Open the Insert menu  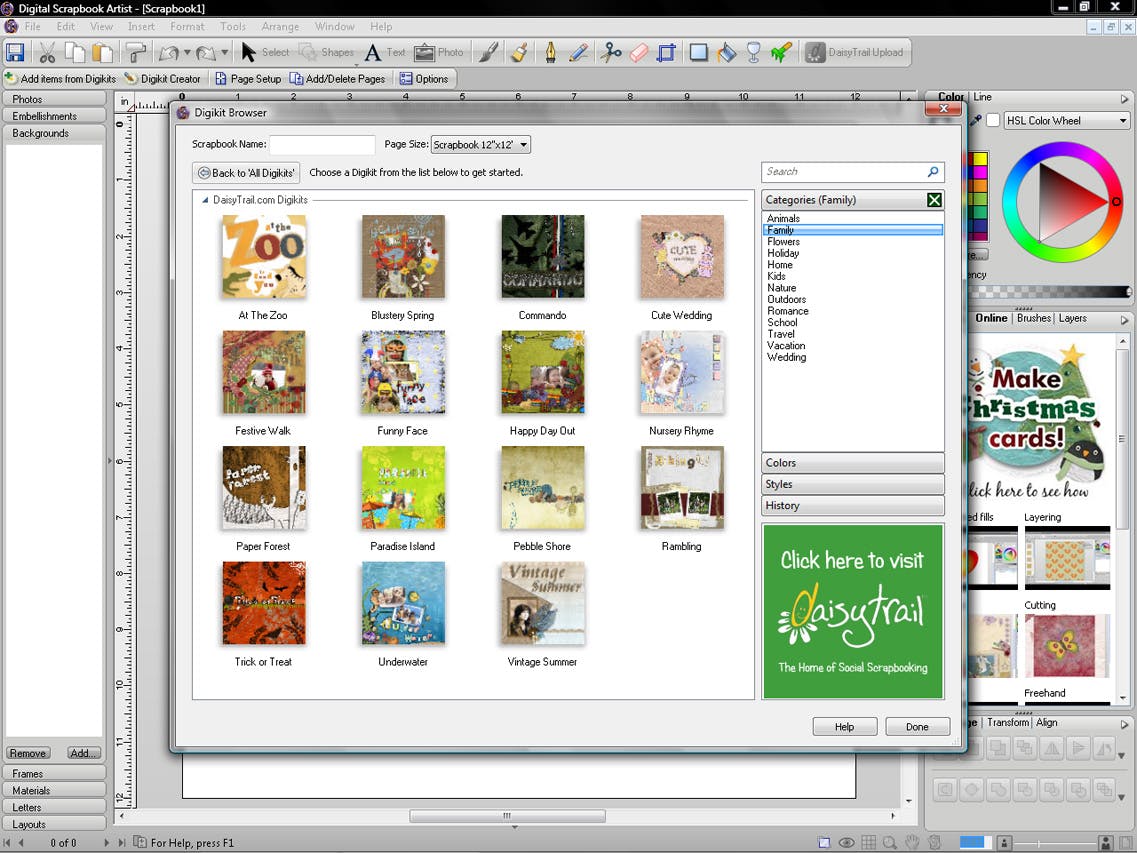point(141,26)
